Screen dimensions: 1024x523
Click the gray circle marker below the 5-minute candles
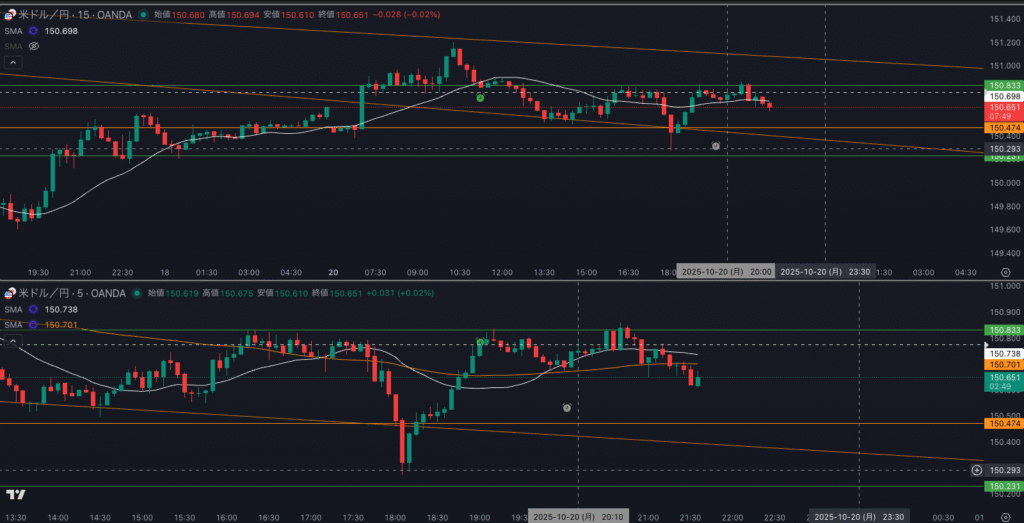(567, 408)
